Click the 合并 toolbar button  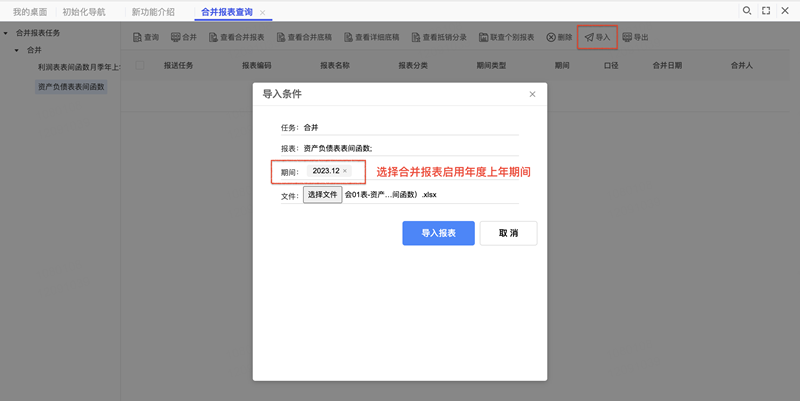(x=184, y=37)
